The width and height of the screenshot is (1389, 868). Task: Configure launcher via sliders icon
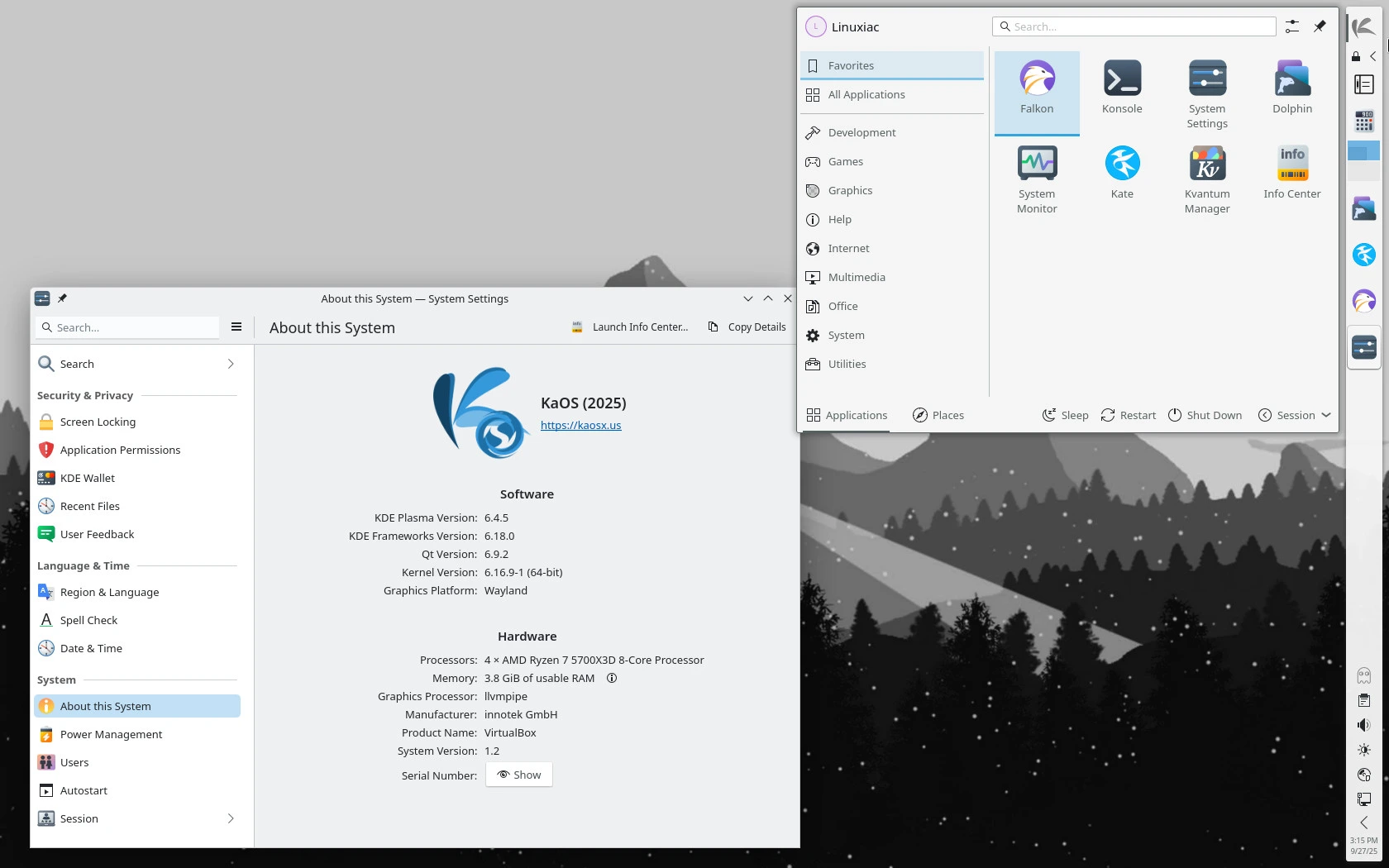(x=1292, y=26)
